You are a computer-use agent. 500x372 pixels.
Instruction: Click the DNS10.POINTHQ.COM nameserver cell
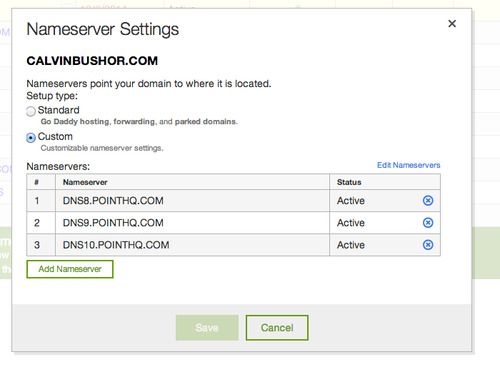tap(192, 245)
